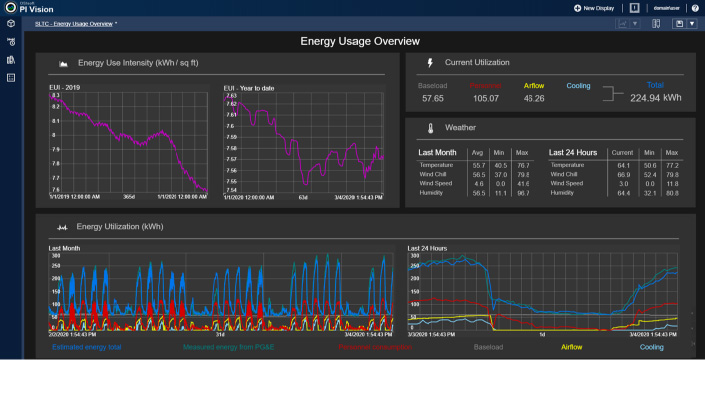The height and width of the screenshot is (397, 705).
Task: Click the Airflow legend label below trends
Action: [571, 347]
